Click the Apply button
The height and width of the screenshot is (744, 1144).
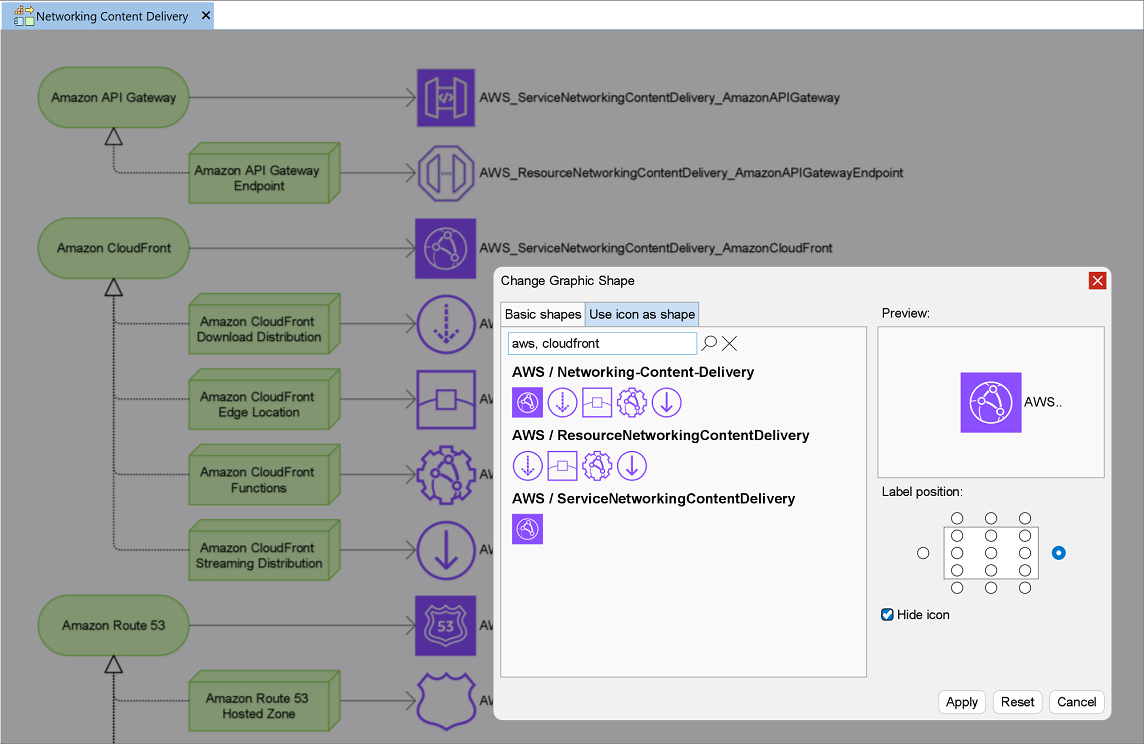pos(961,702)
